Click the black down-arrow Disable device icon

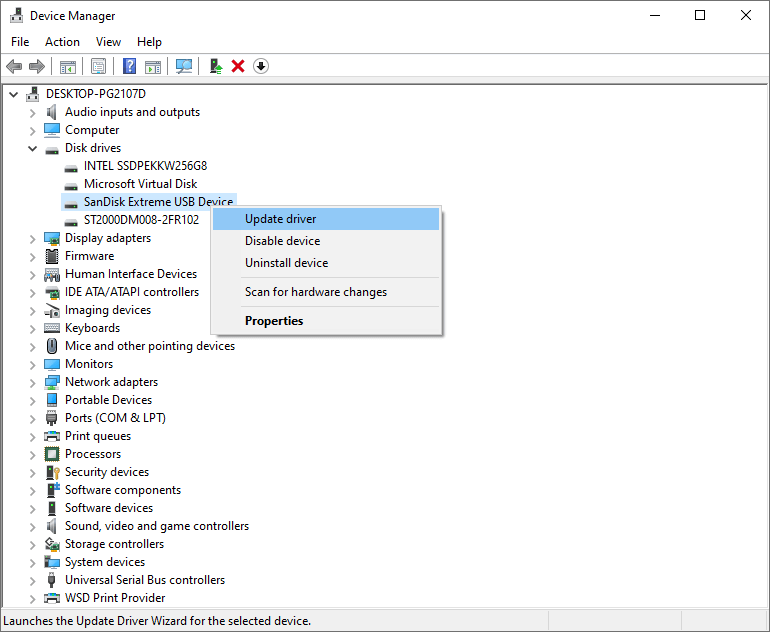[261, 67]
